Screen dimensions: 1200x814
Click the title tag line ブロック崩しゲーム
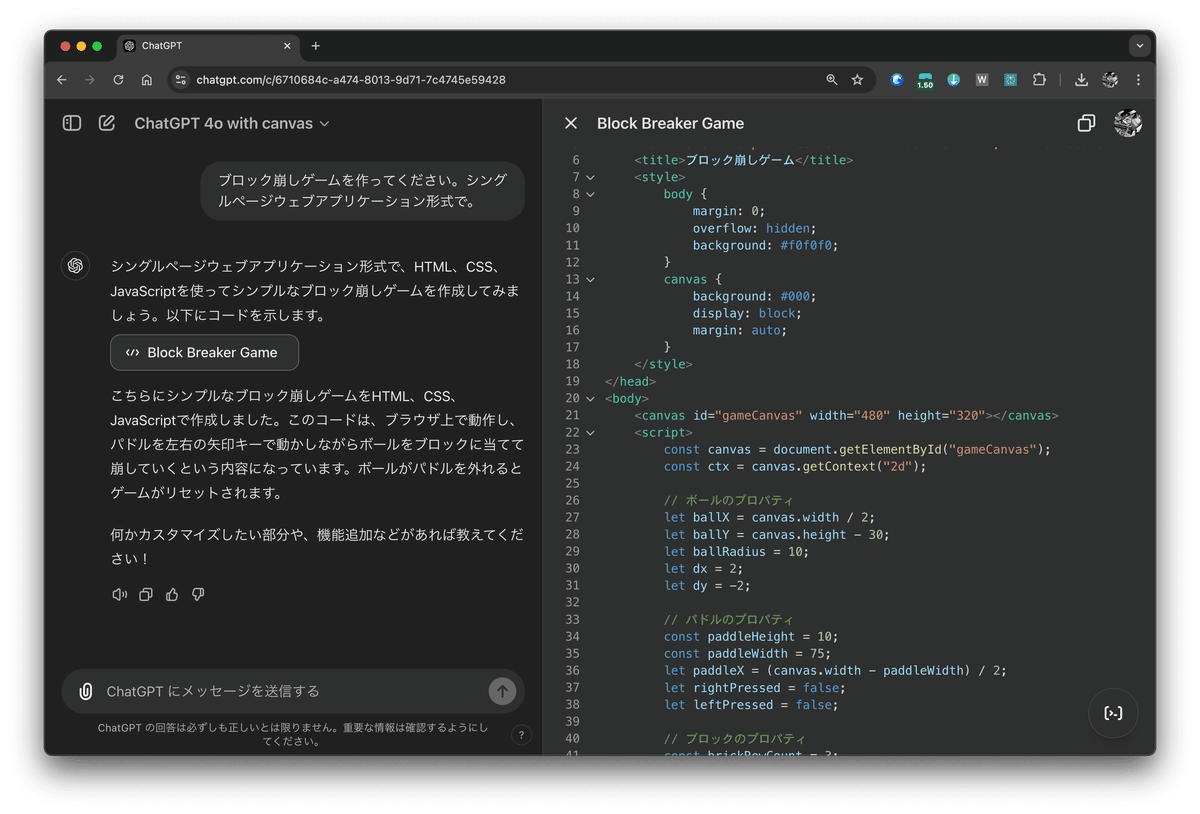point(744,160)
